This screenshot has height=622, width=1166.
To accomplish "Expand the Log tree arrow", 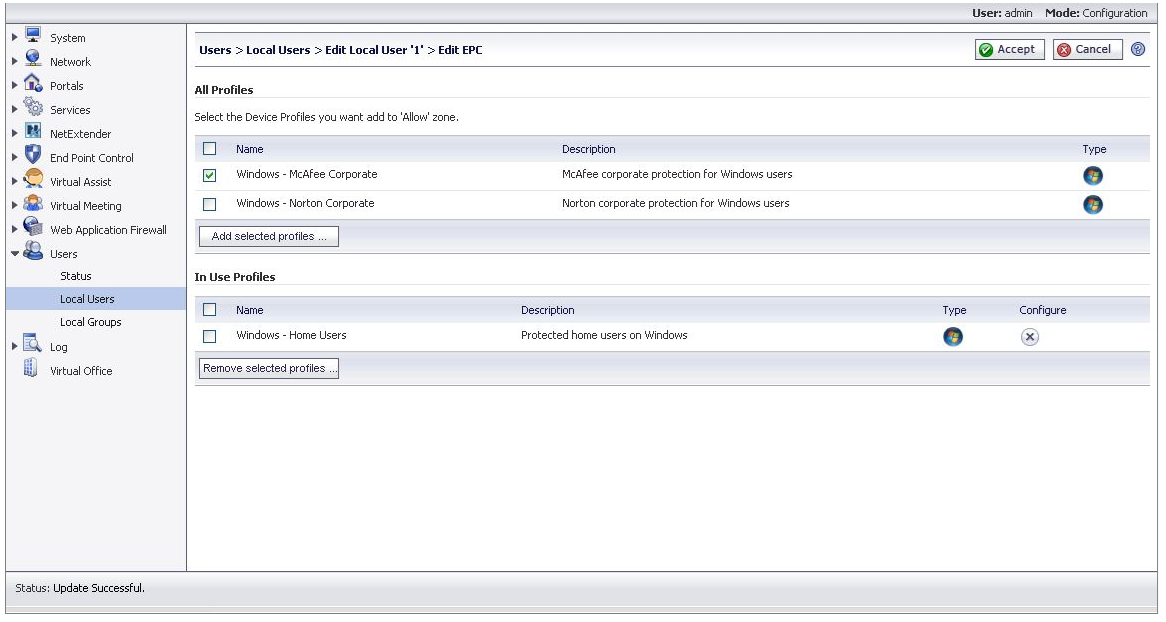I will tap(14, 346).
